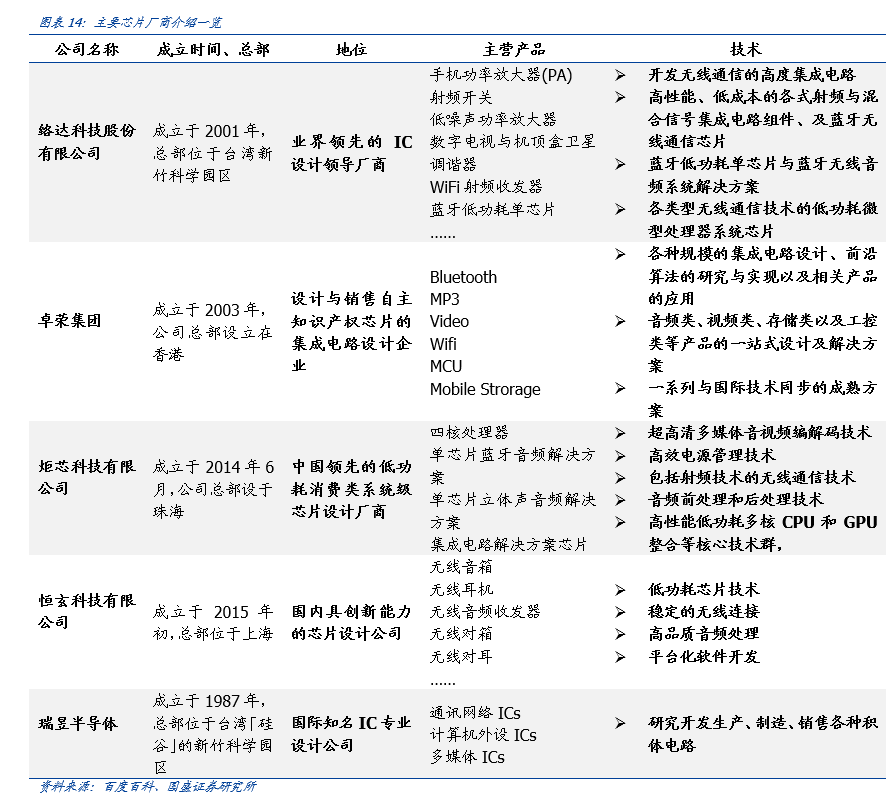Select the product "无线对耳"
Viewport: 892px width, 795px height.
[x=461, y=657]
